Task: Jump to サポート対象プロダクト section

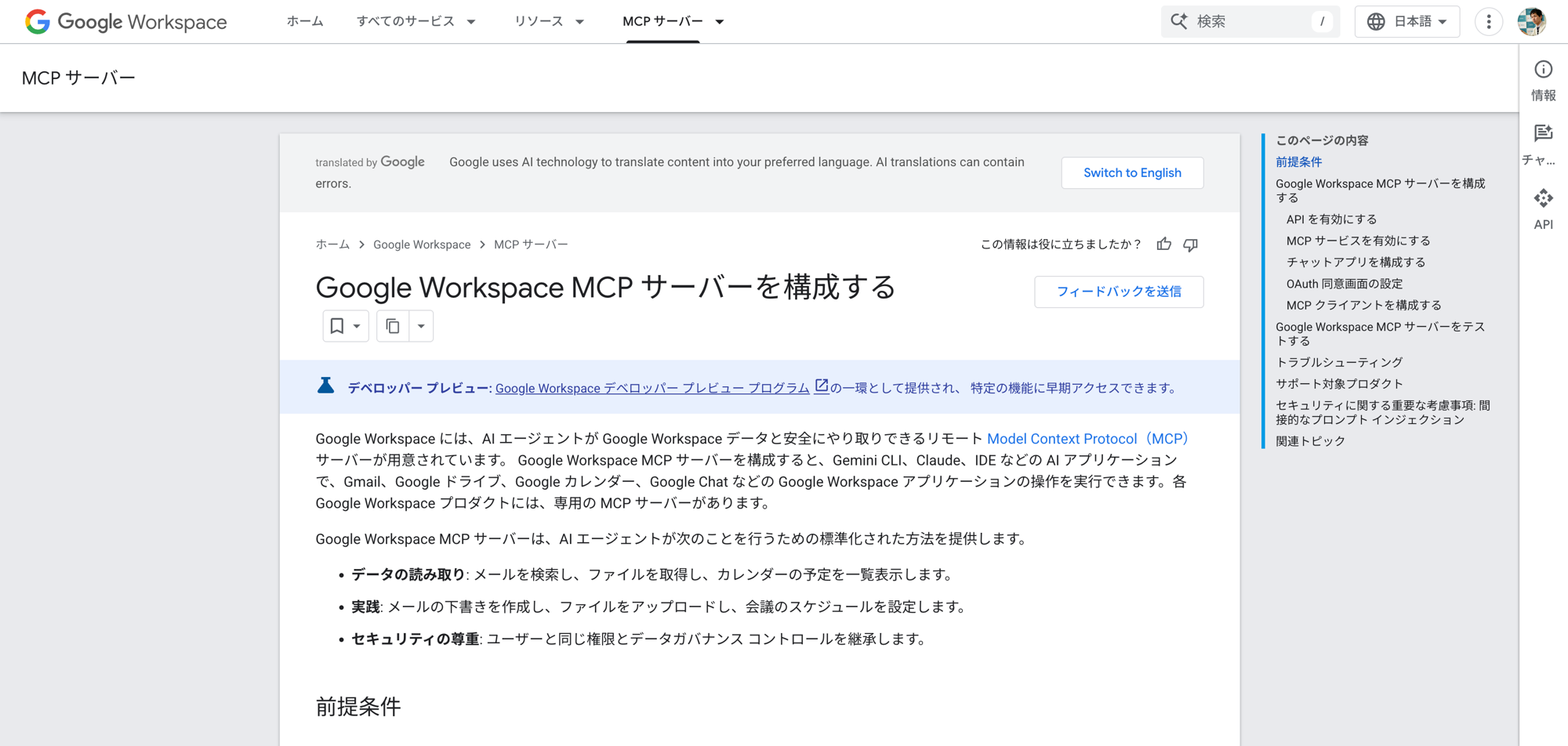Action: (1339, 384)
